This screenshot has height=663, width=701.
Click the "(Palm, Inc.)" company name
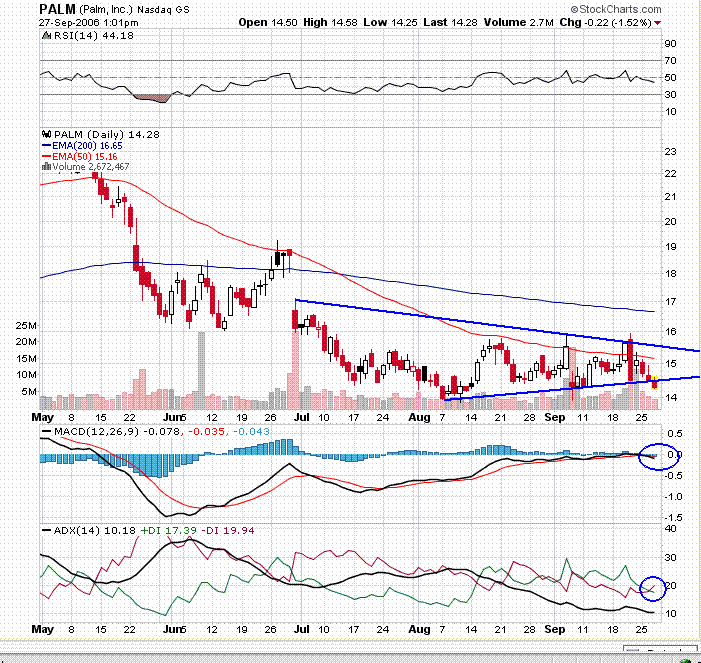pos(106,9)
